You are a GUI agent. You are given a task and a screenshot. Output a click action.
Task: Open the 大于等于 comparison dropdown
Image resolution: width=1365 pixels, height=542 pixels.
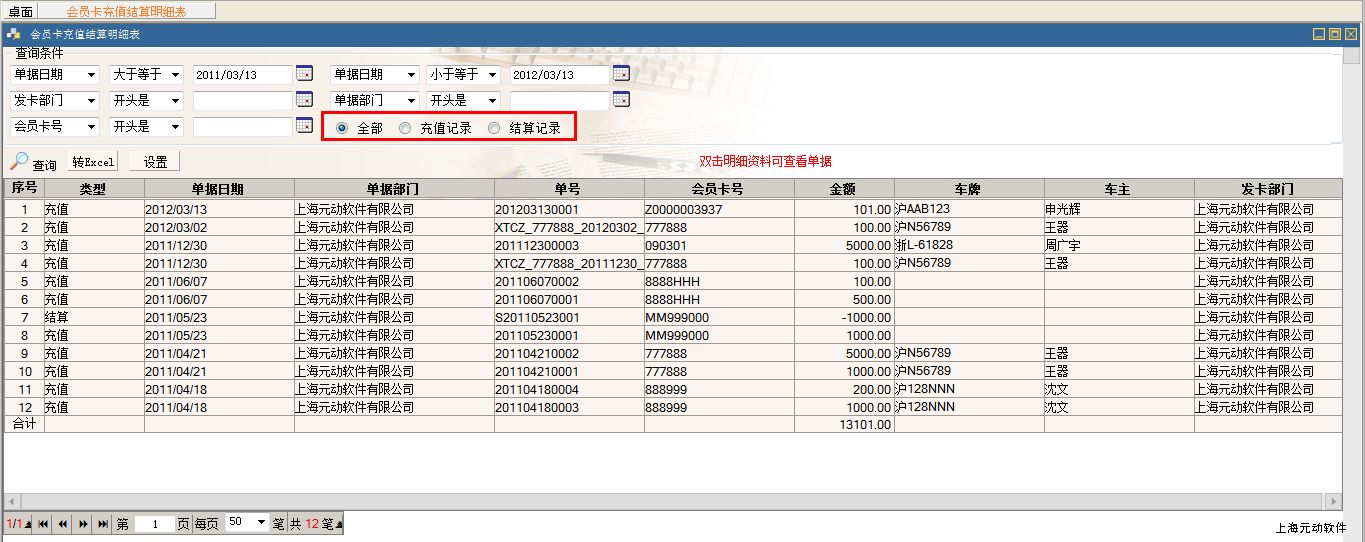coord(145,74)
